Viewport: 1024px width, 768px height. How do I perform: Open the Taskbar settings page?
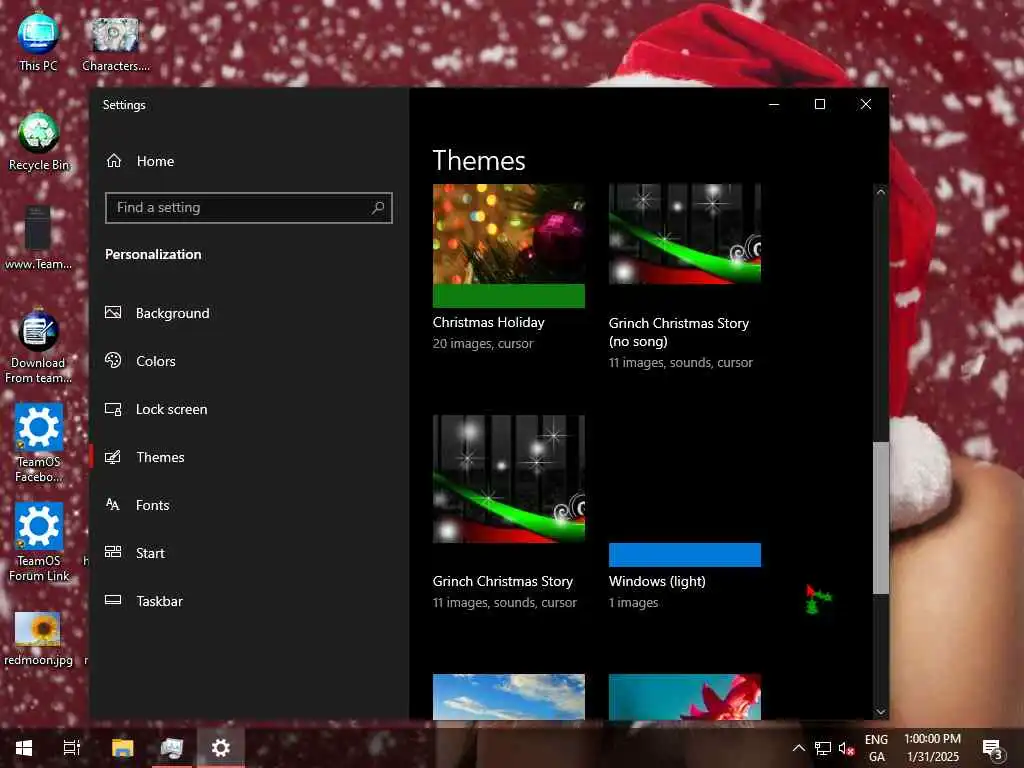click(248, 601)
